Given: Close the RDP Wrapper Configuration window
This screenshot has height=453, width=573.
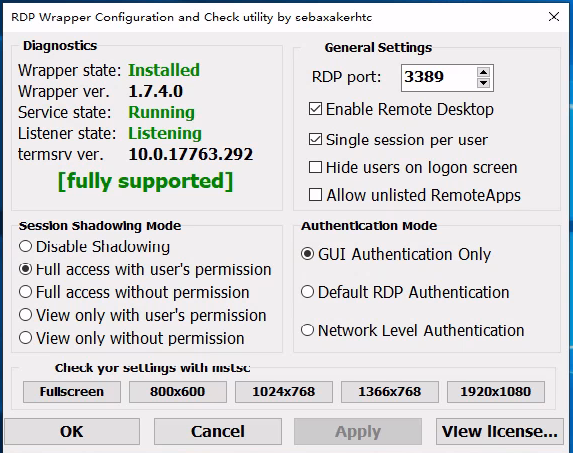Looking at the screenshot, I should point(554,16).
